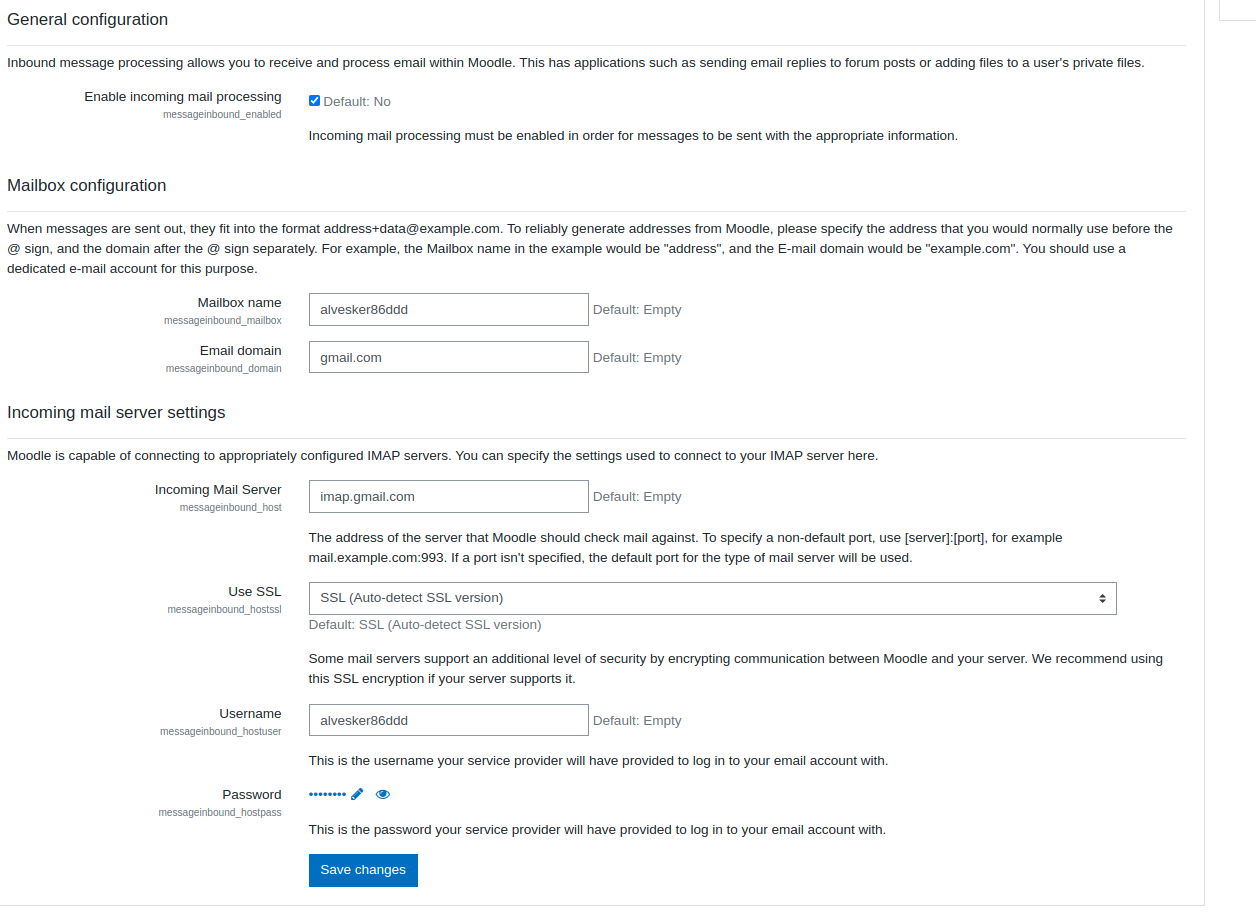Click the pencil icon to edit password
Viewport: 1256px width, 922px height.
point(357,794)
